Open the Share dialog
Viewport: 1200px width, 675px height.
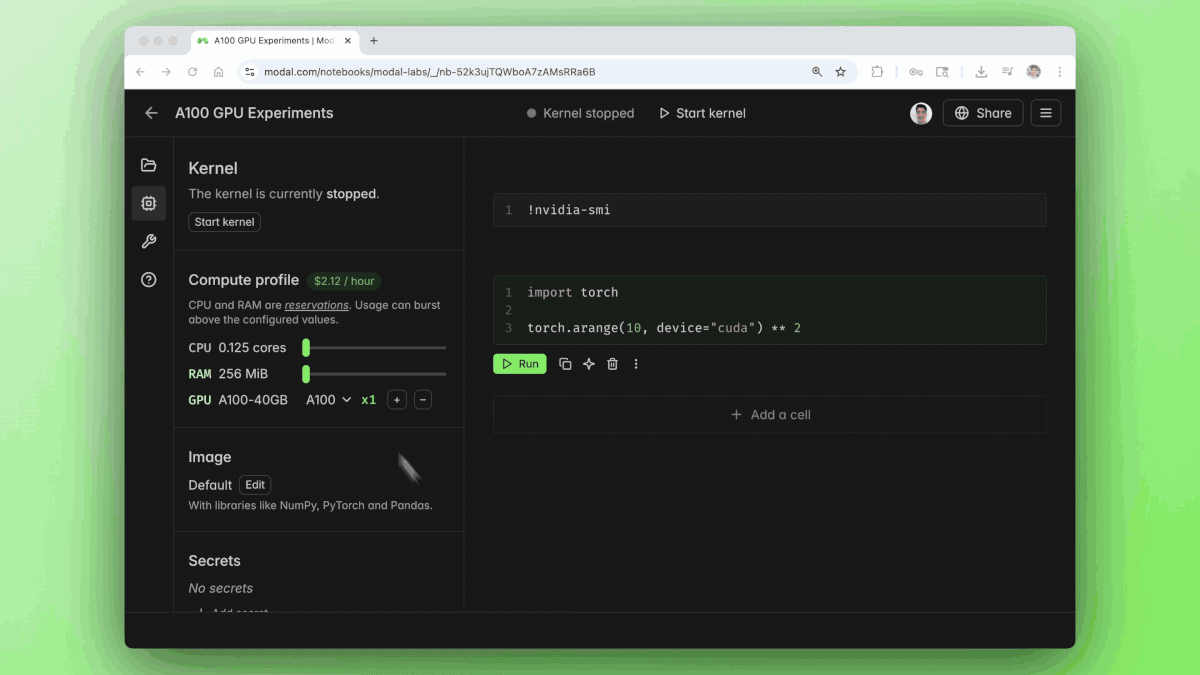[x=983, y=113]
